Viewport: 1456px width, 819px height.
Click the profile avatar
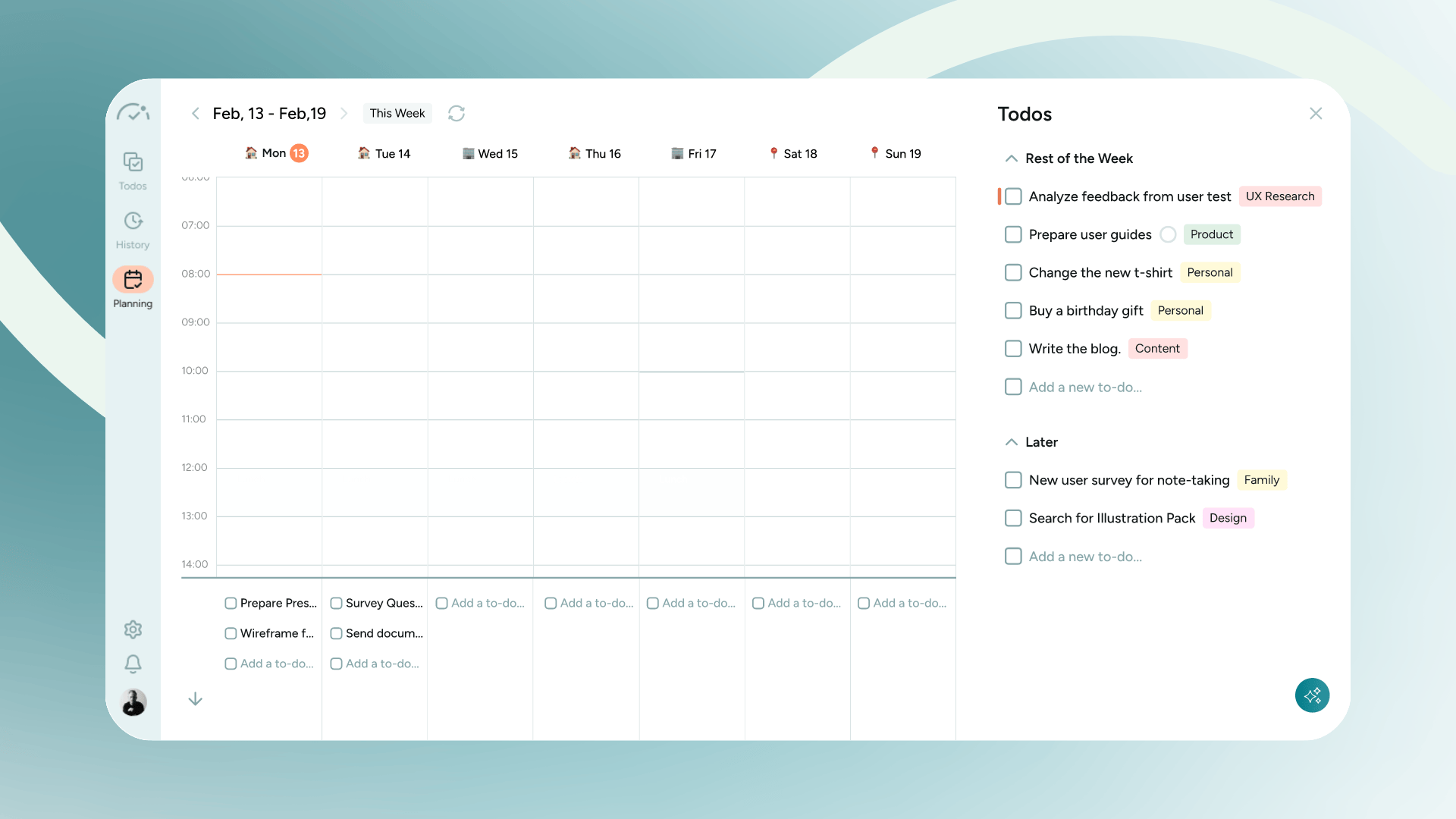133,703
